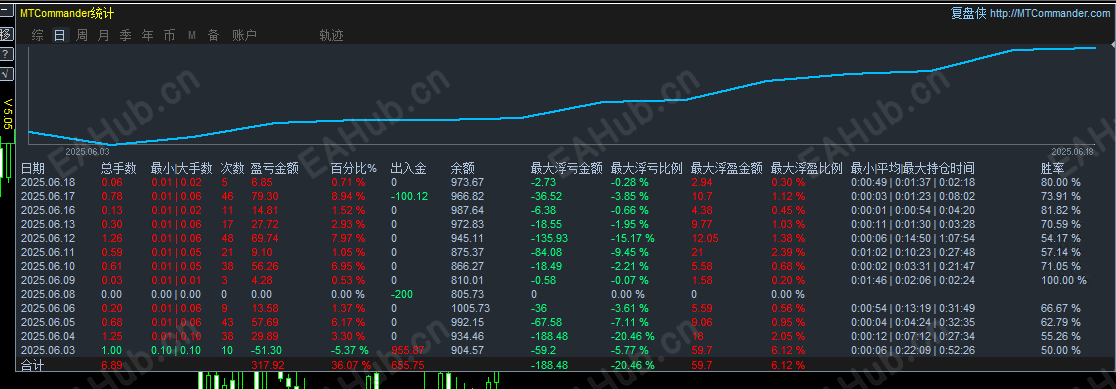This screenshot has width=1116, height=389.
Task: Click the -100.12 withdrawal value
Action: (x=409, y=196)
